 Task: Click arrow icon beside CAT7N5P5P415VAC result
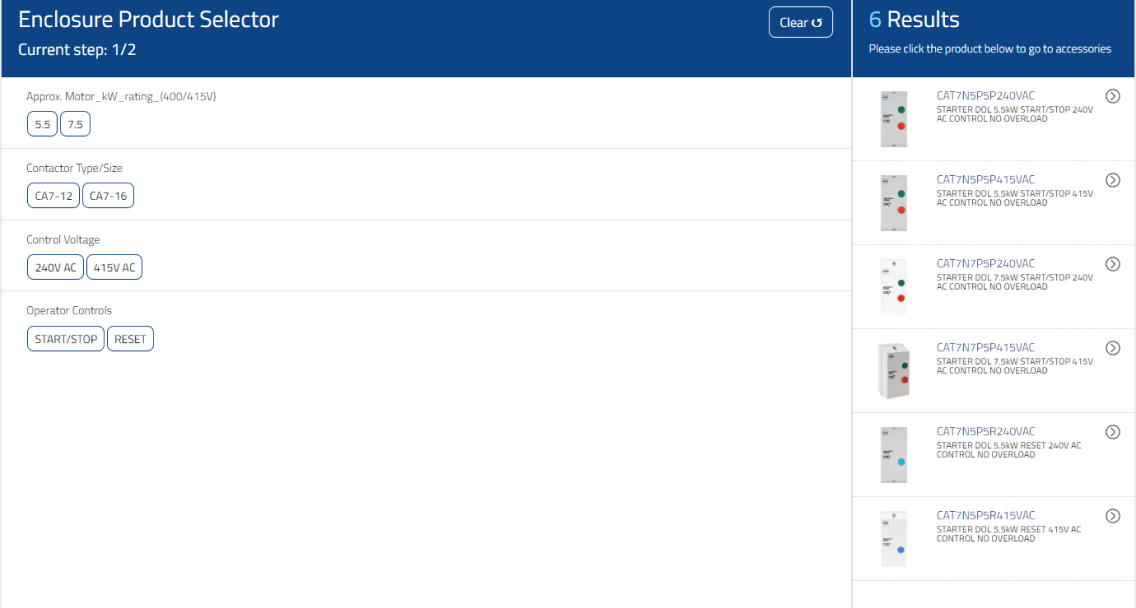pos(1112,180)
